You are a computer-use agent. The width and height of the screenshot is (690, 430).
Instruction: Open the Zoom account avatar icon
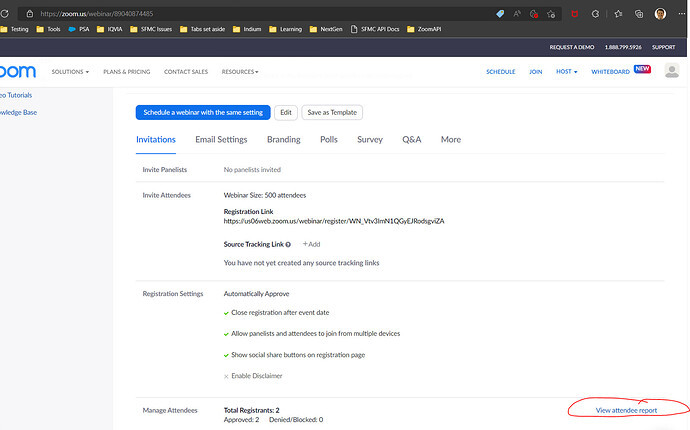672,71
